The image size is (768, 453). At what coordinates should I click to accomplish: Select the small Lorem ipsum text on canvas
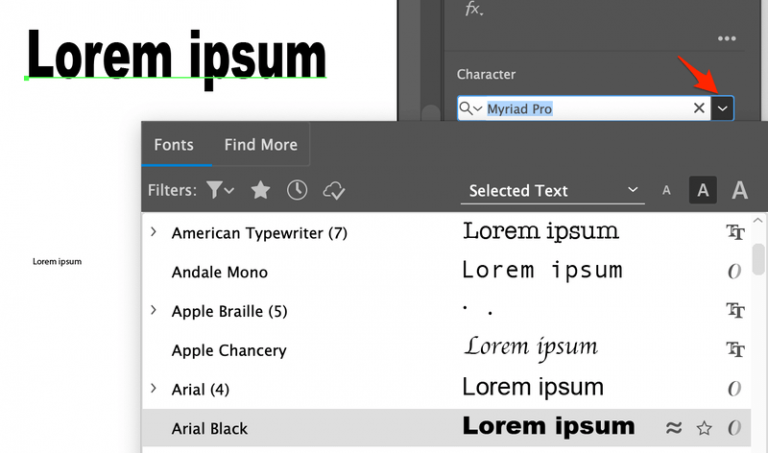(x=57, y=262)
